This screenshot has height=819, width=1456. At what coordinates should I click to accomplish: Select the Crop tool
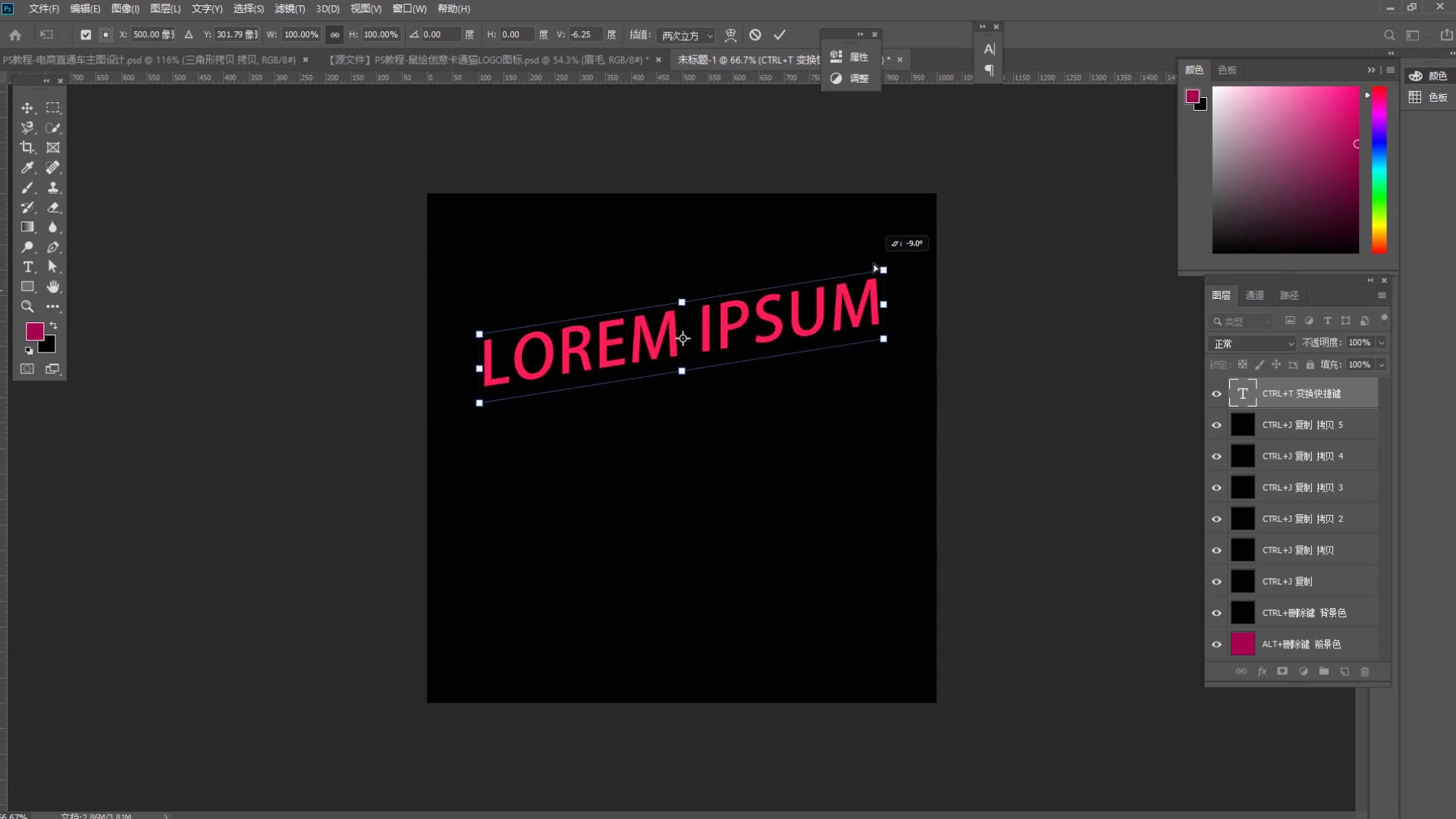[x=27, y=147]
